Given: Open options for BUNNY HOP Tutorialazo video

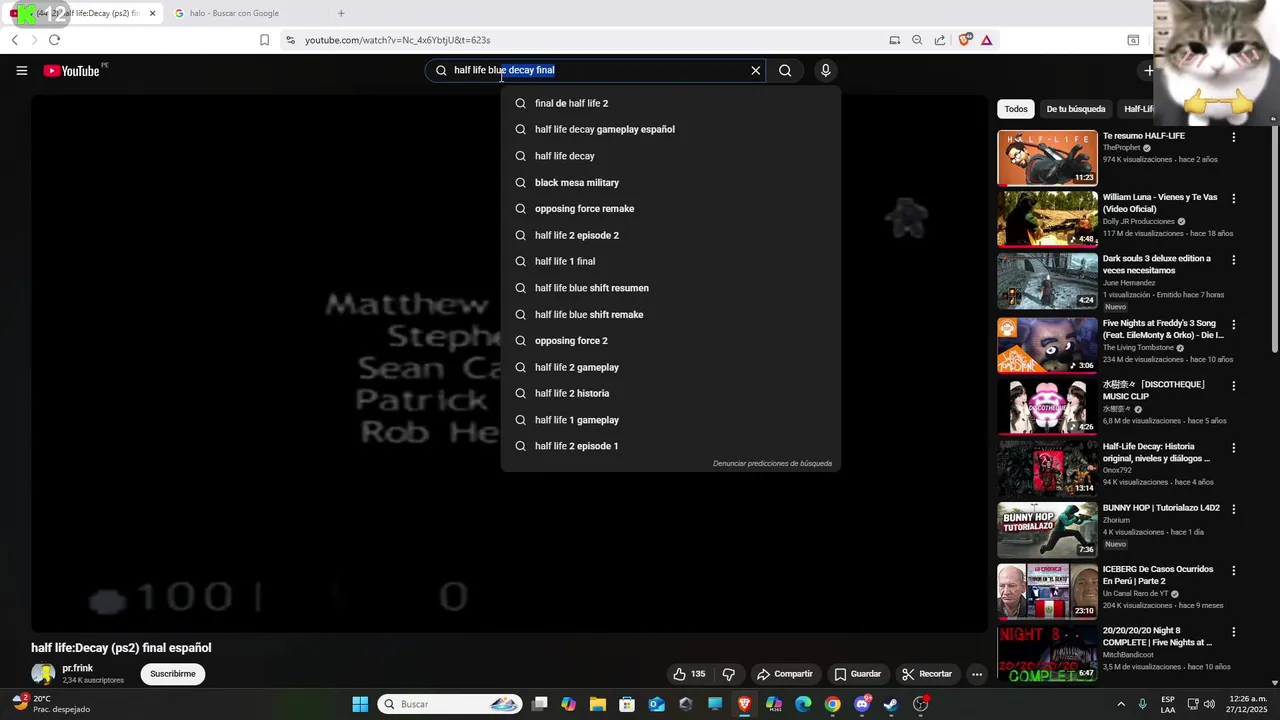Looking at the screenshot, I should click(1233, 508).
